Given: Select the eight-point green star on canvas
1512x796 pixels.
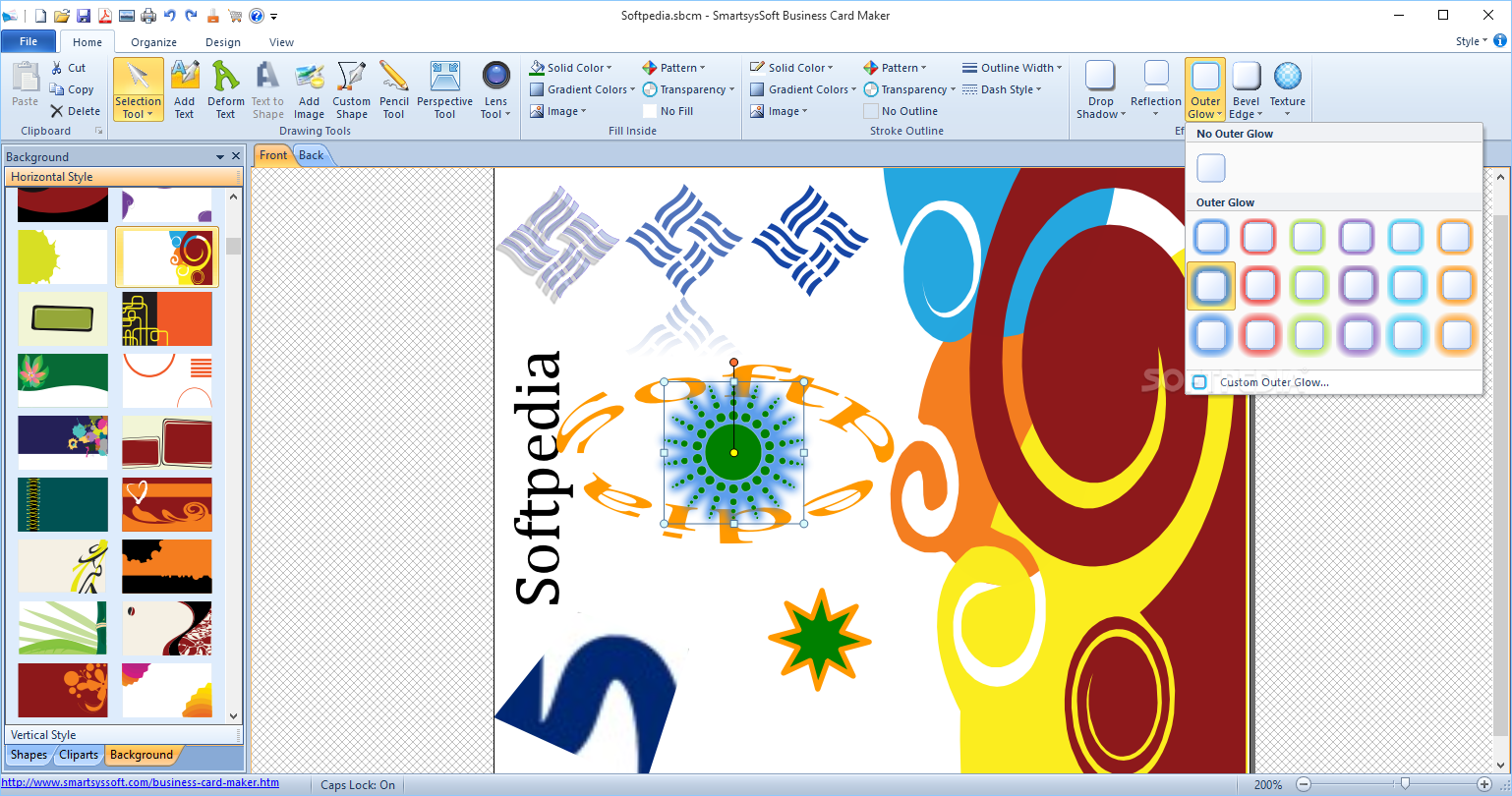Looking at the screenshot, I should pos(819,640).
